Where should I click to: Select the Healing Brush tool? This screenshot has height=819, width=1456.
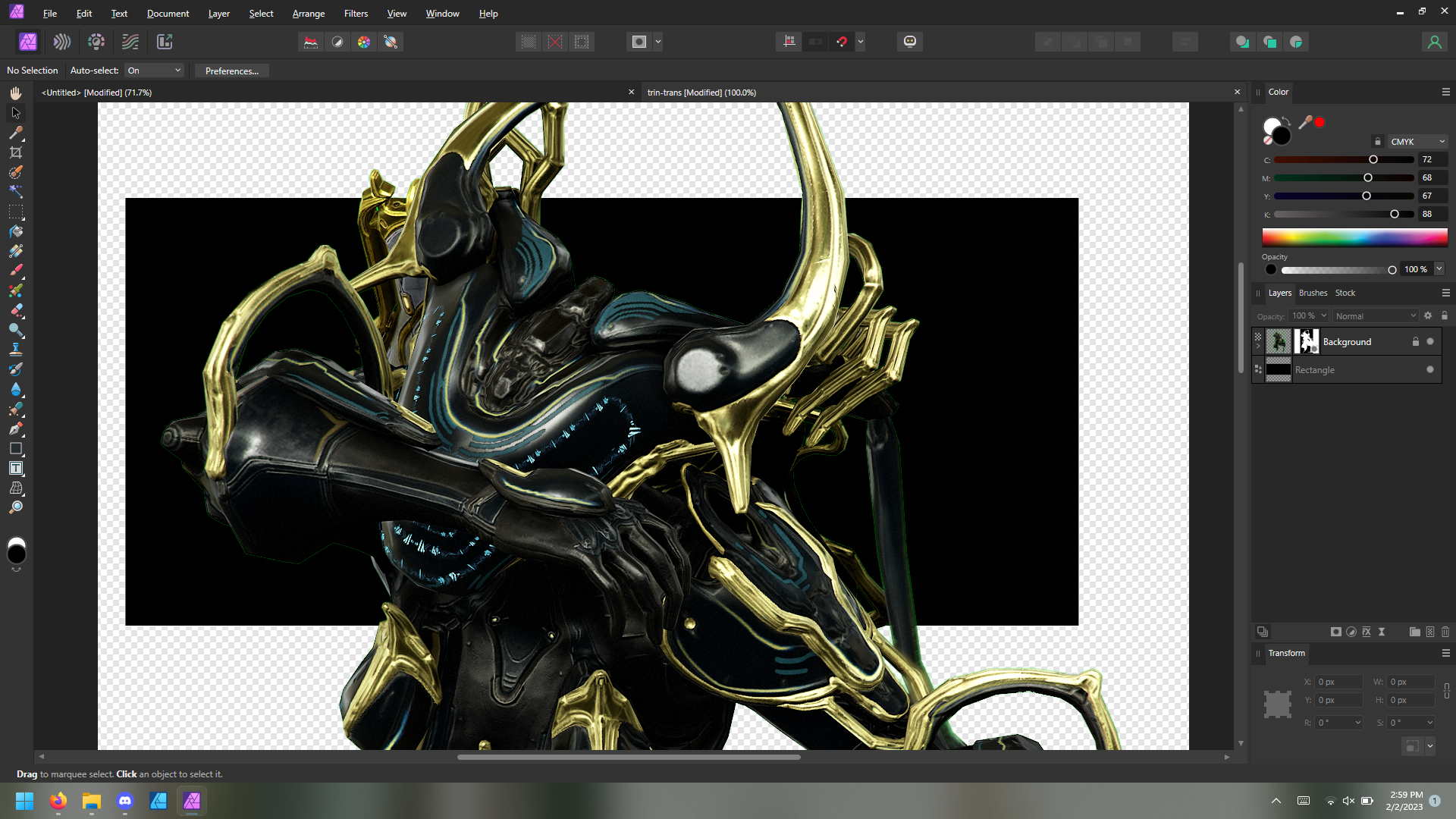pyautogui.click(x=16, y=409)
